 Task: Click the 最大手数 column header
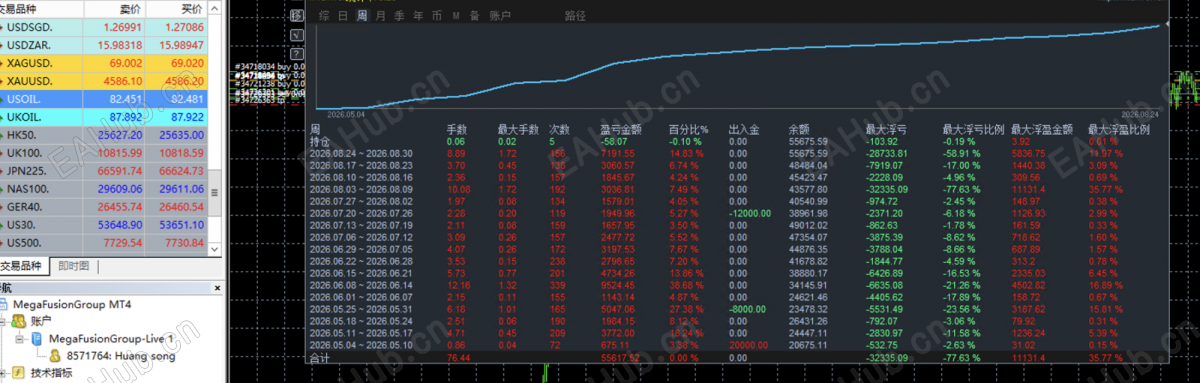pos(518,129)
